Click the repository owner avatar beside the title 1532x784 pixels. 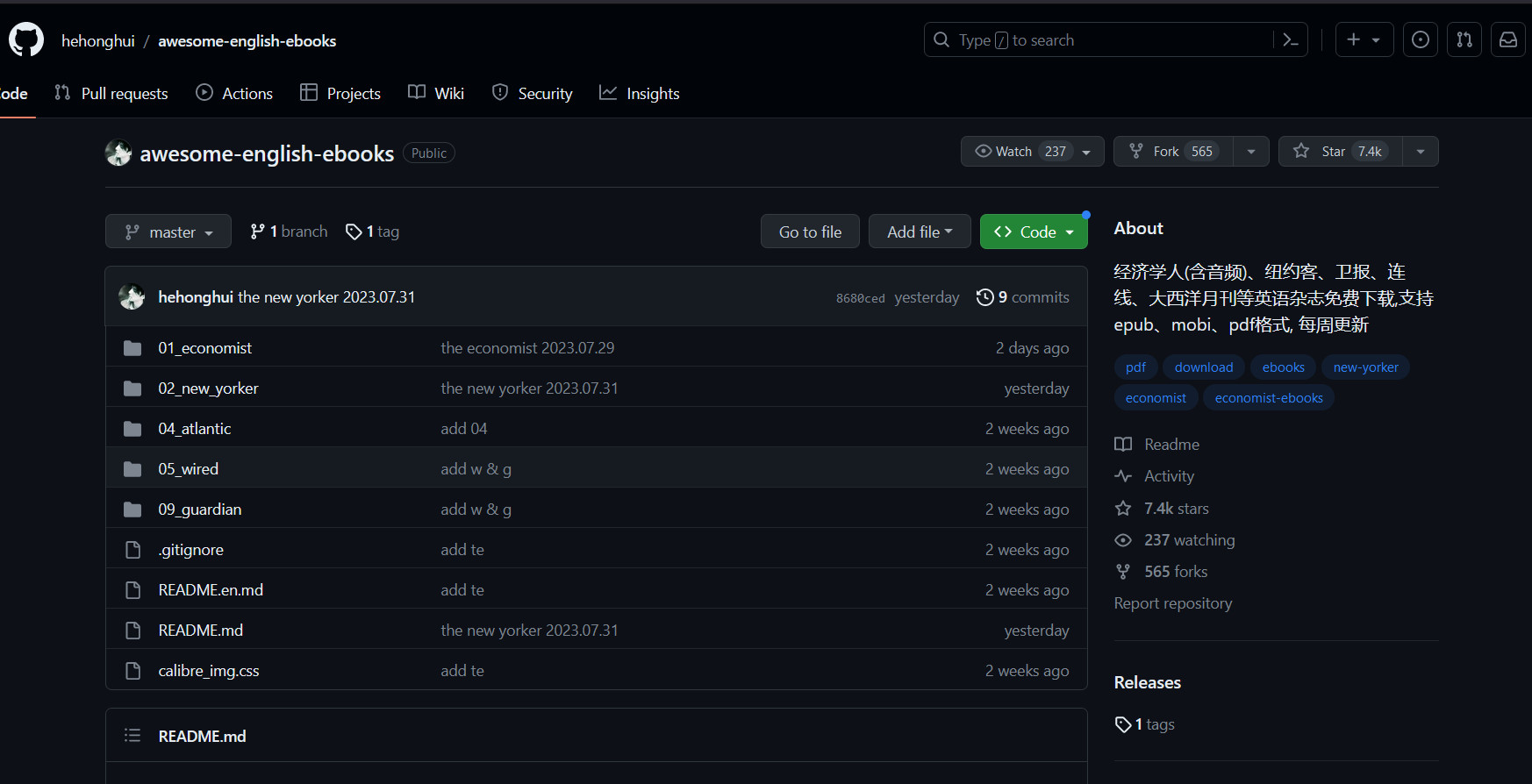(118, 153)
